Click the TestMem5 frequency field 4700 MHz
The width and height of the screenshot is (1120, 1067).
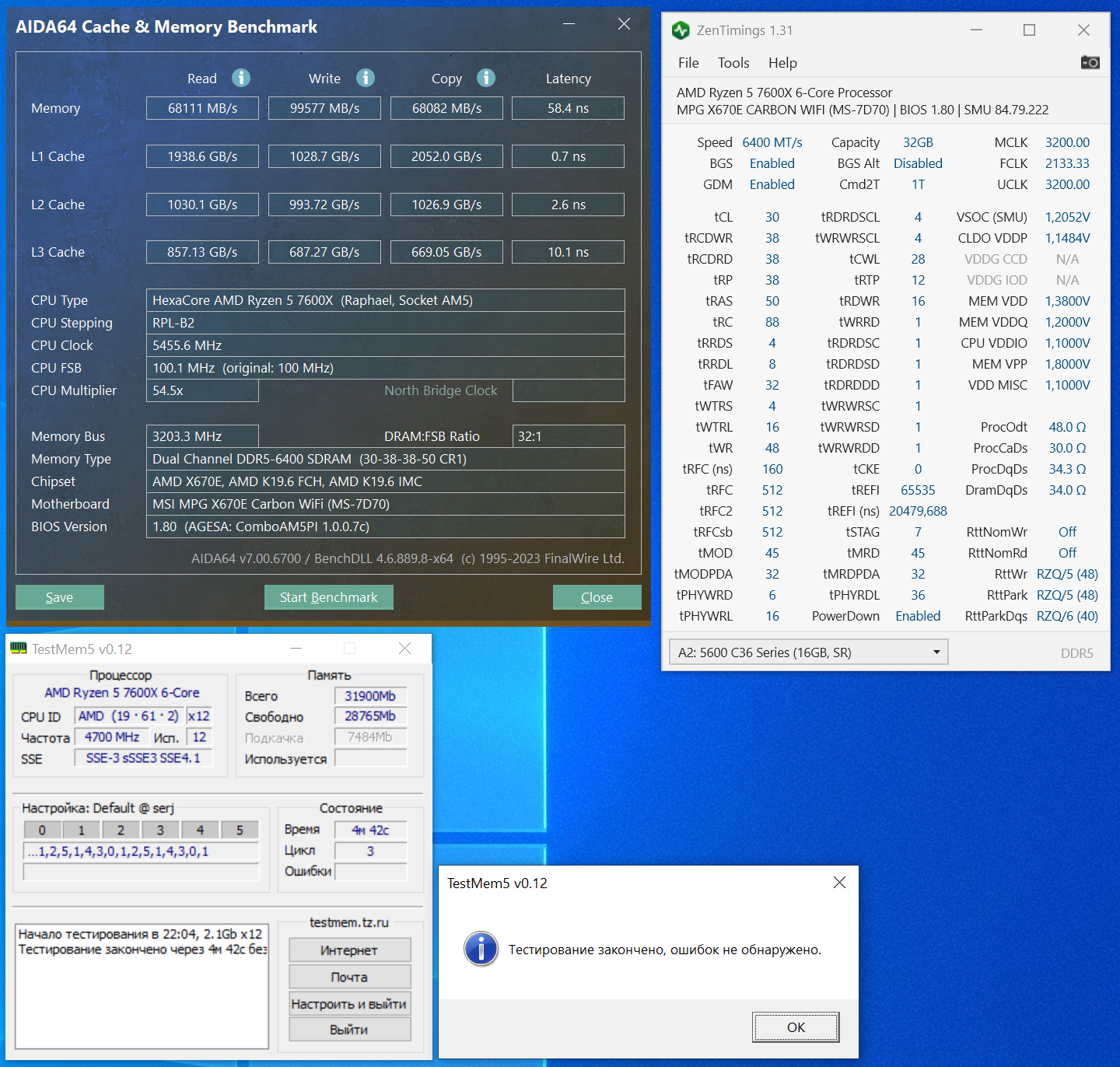click(112, 737)
